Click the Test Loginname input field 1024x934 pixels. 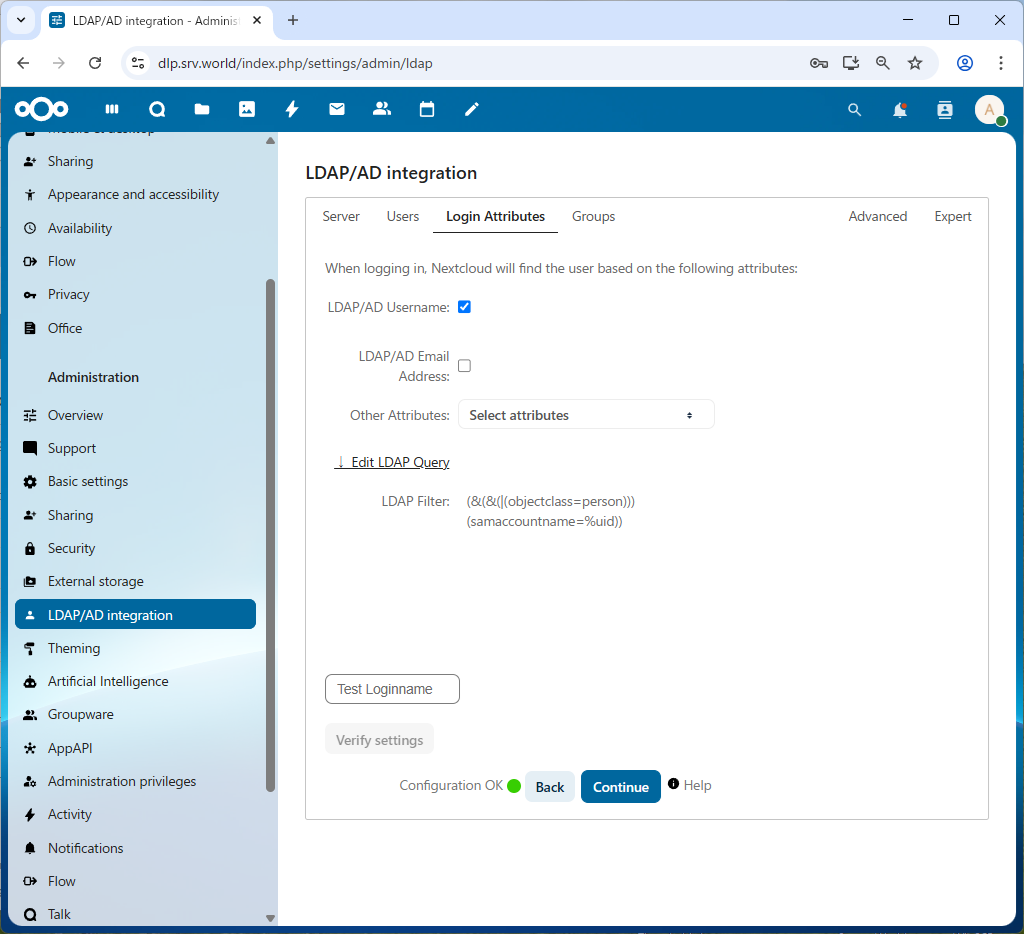coord(392,689)
